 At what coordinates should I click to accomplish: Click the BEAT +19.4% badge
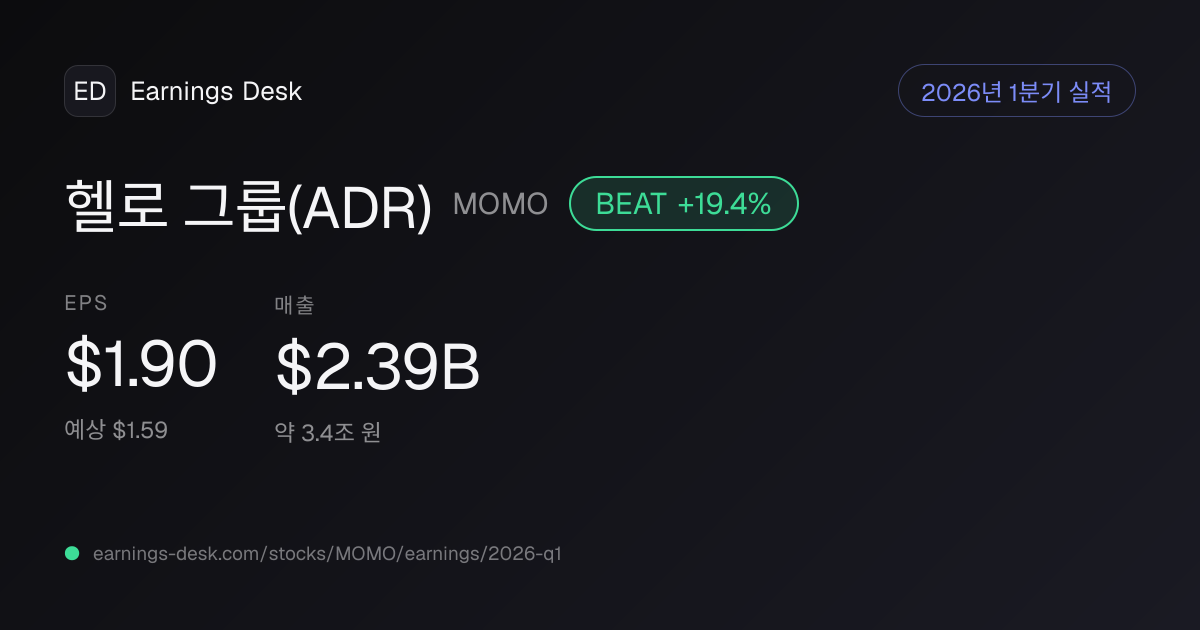coord(684,204)
